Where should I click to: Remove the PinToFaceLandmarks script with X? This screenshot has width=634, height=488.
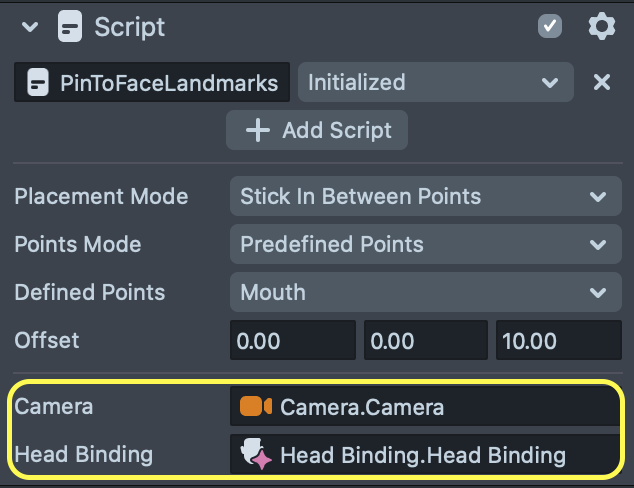(601, 83)
